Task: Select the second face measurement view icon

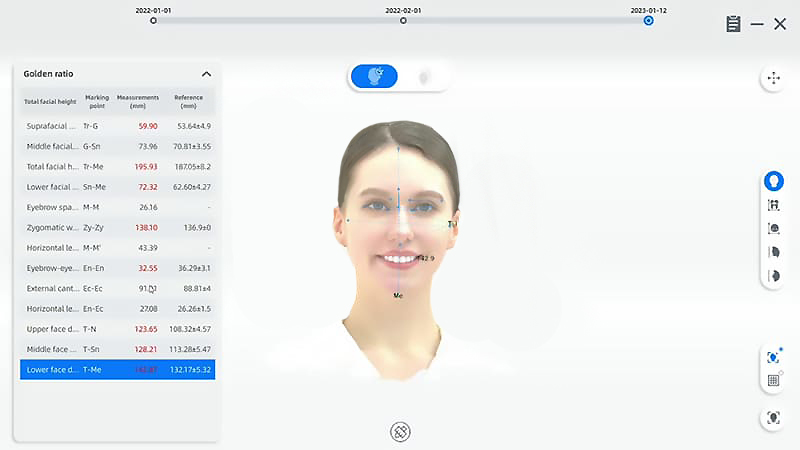Action: click(773, 205)
